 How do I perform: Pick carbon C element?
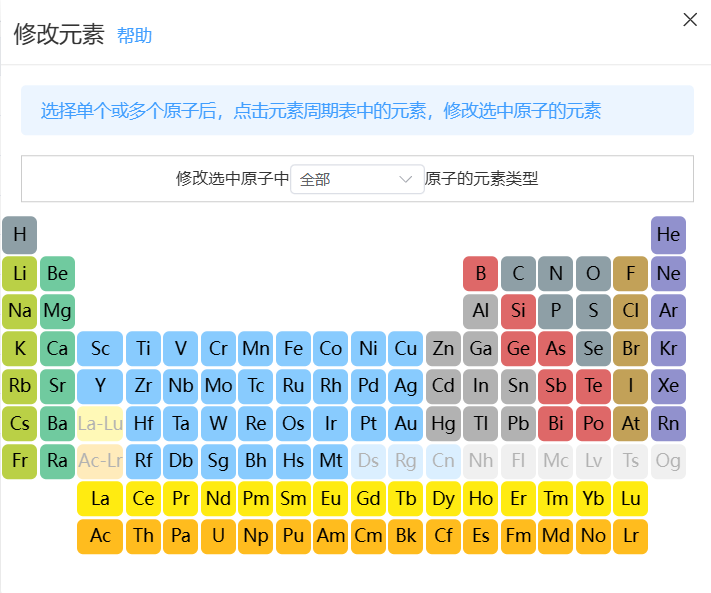click(518, 273)
